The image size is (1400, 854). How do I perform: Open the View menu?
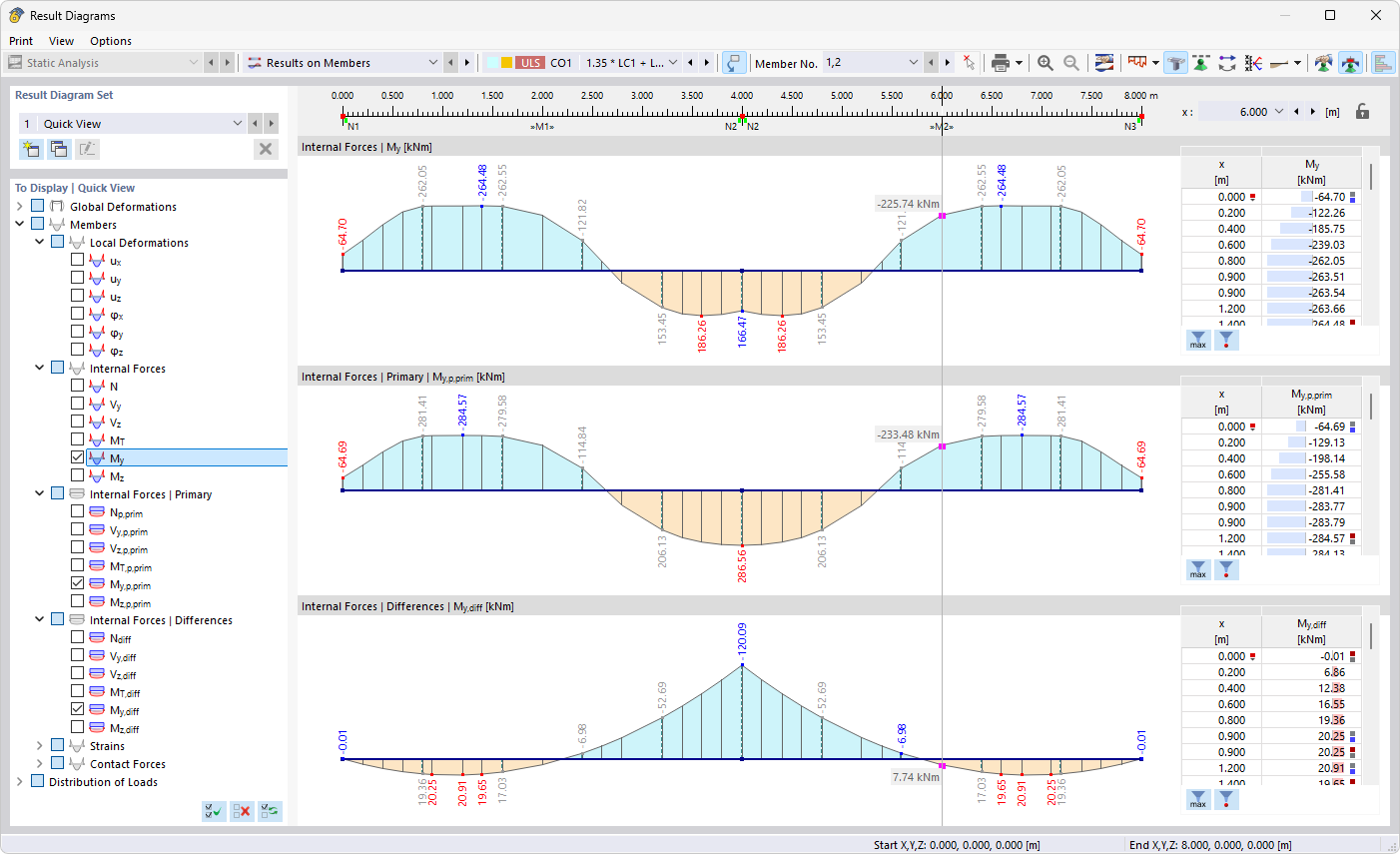tap(61, 41)
